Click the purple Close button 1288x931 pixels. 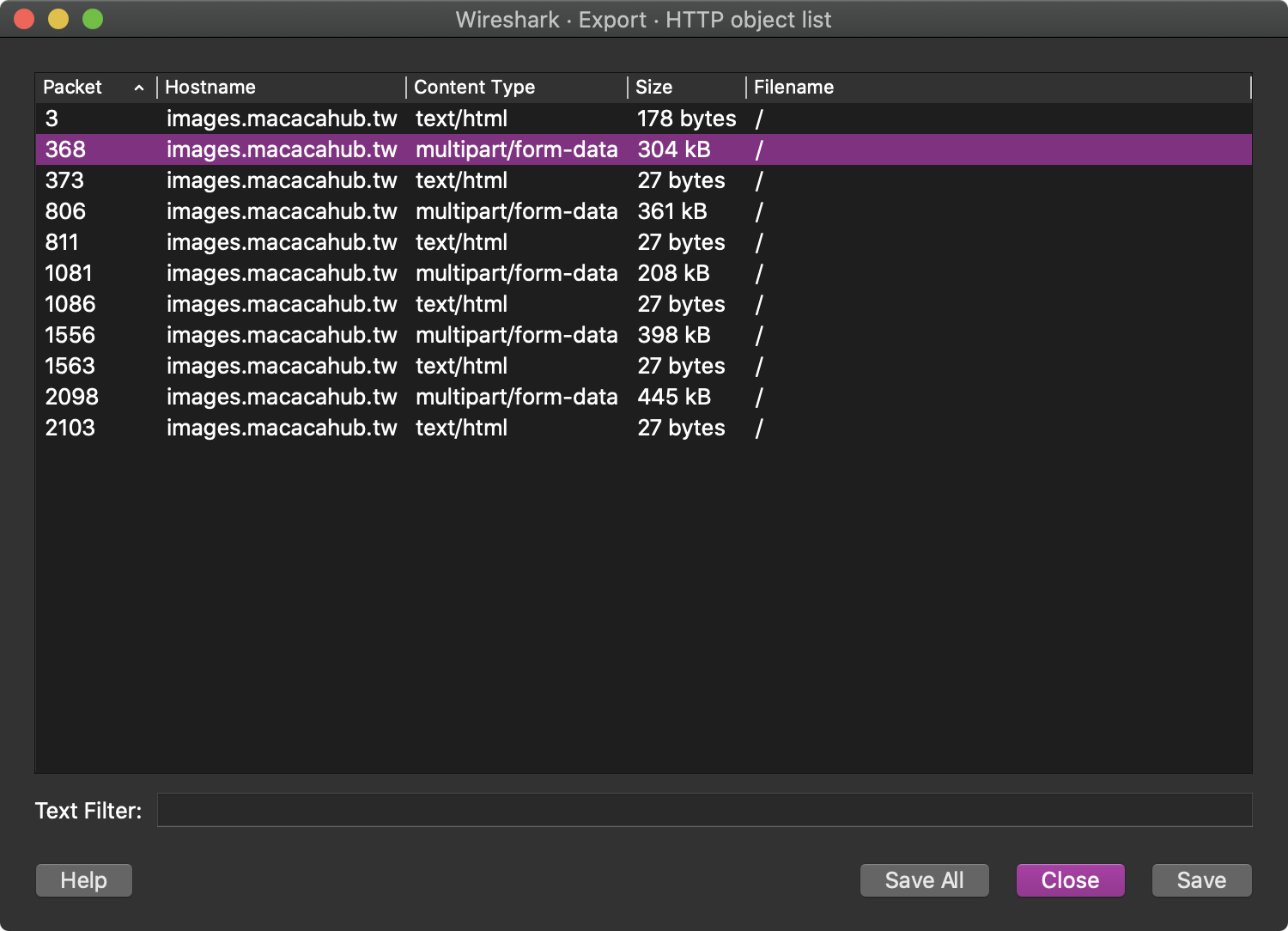coord(1070,880)
